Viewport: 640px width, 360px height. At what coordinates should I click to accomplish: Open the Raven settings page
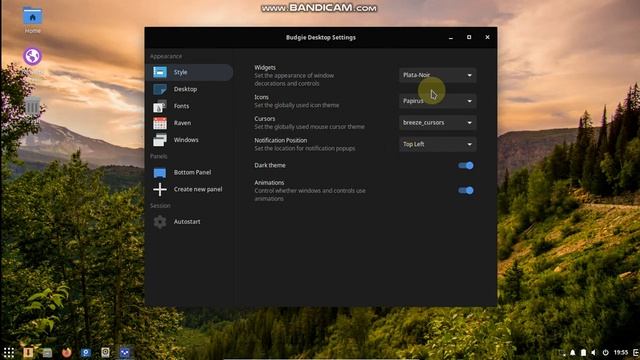pos(189,123)
